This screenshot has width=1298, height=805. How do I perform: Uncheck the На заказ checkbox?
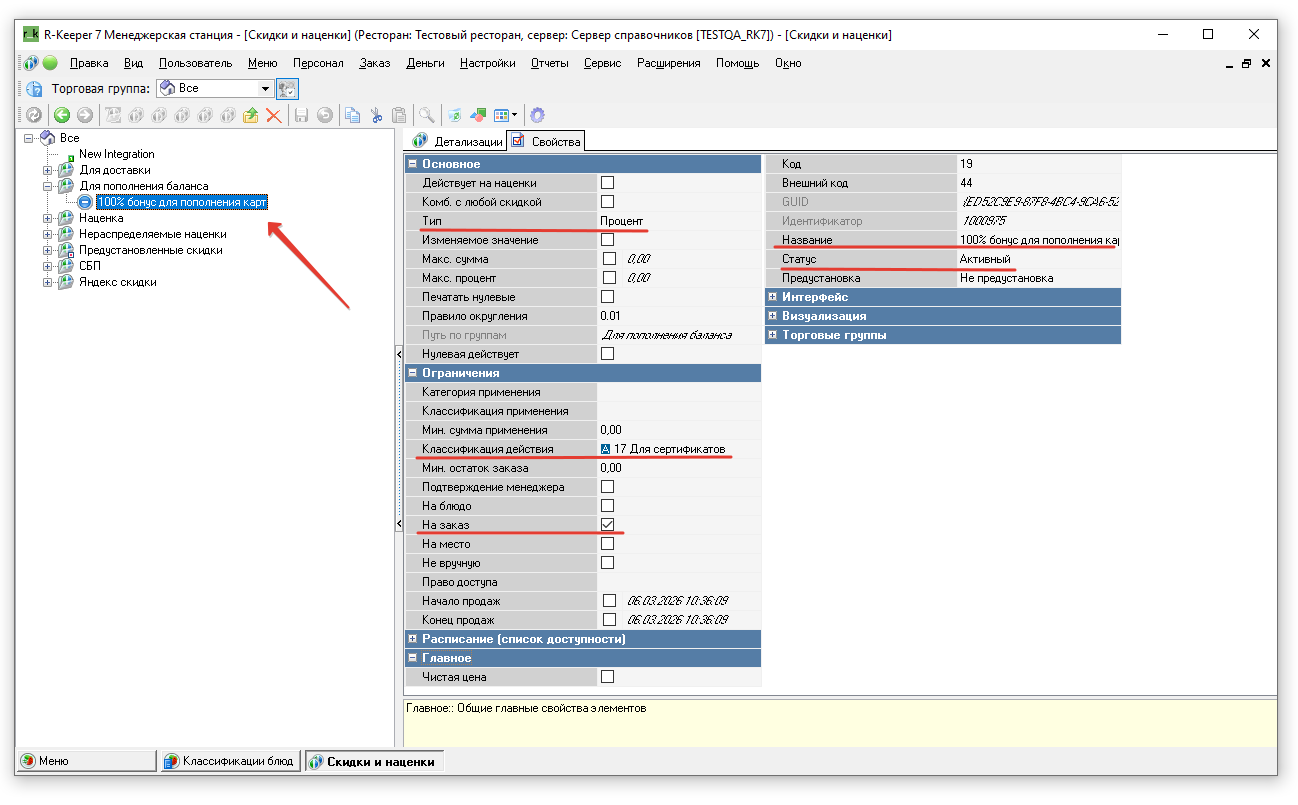607,525
